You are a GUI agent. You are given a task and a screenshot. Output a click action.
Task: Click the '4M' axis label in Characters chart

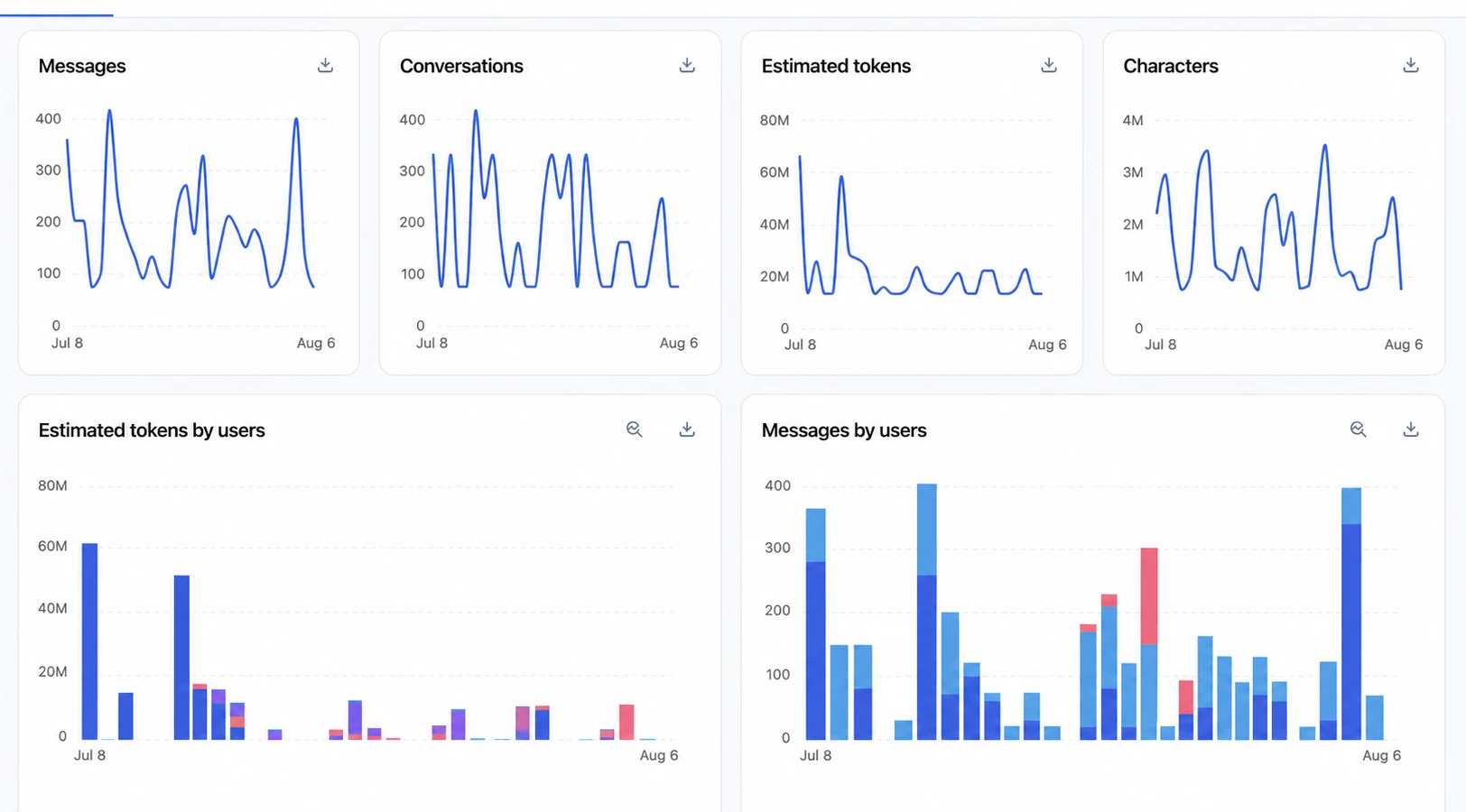[x=1133, y=120]
